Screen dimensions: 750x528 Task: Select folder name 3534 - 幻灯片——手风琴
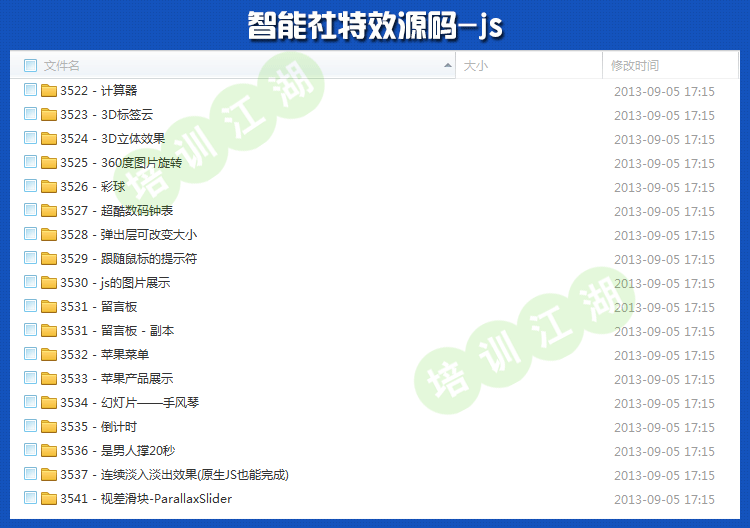pyautogui.click(x=130, y=403)
